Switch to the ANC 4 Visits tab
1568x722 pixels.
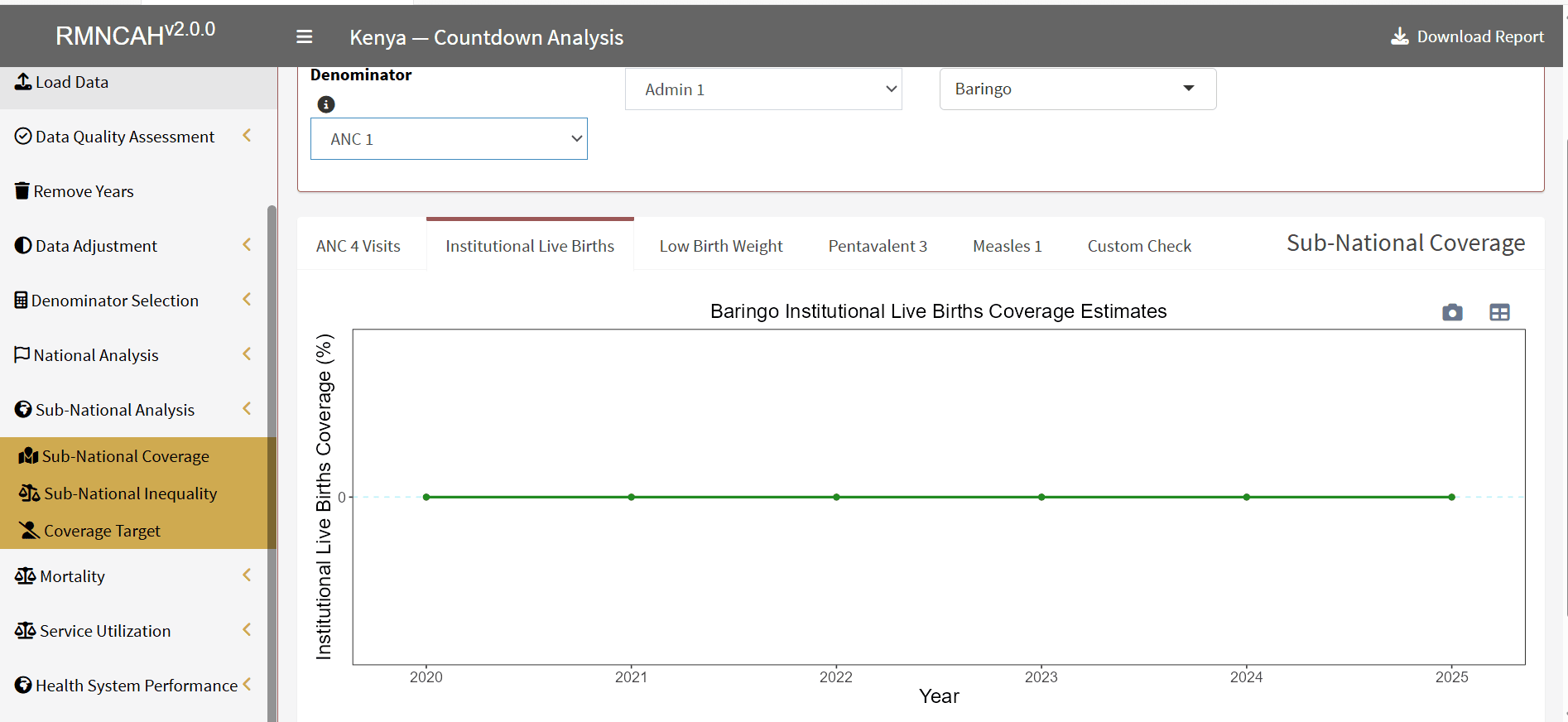tap(358, 246)
